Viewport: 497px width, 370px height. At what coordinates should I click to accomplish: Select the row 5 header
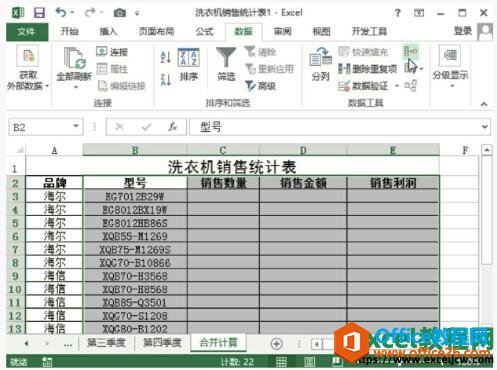pos(16,223)
